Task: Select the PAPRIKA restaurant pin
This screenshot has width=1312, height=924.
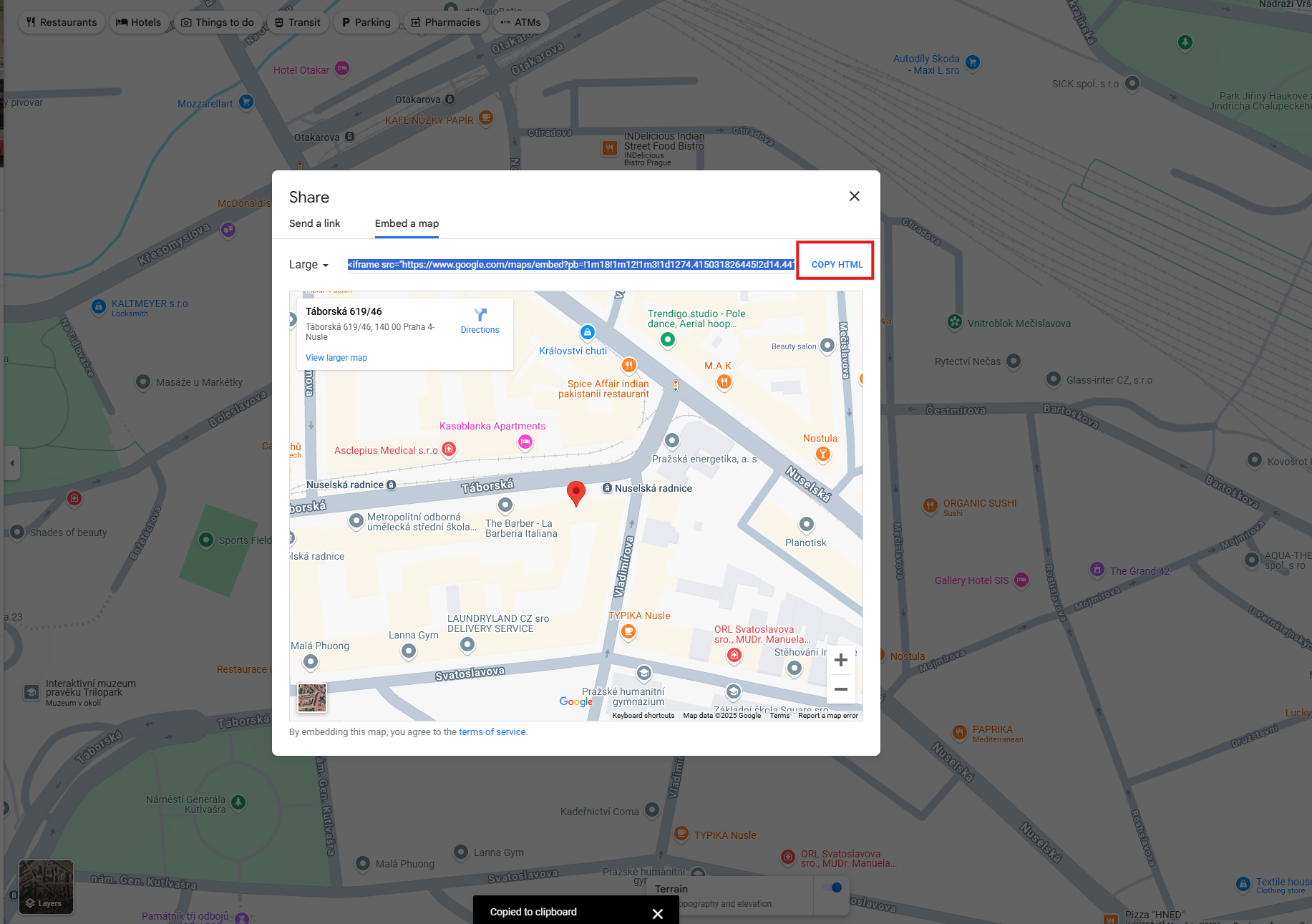Action: point(960,732)
